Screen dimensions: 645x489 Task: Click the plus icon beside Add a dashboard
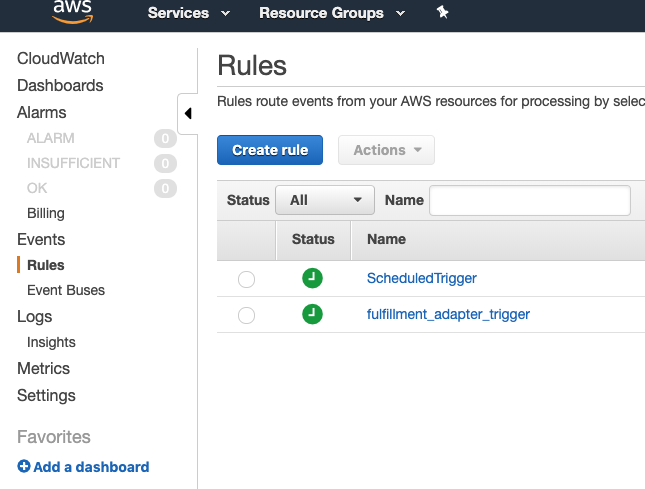(24, 466)
